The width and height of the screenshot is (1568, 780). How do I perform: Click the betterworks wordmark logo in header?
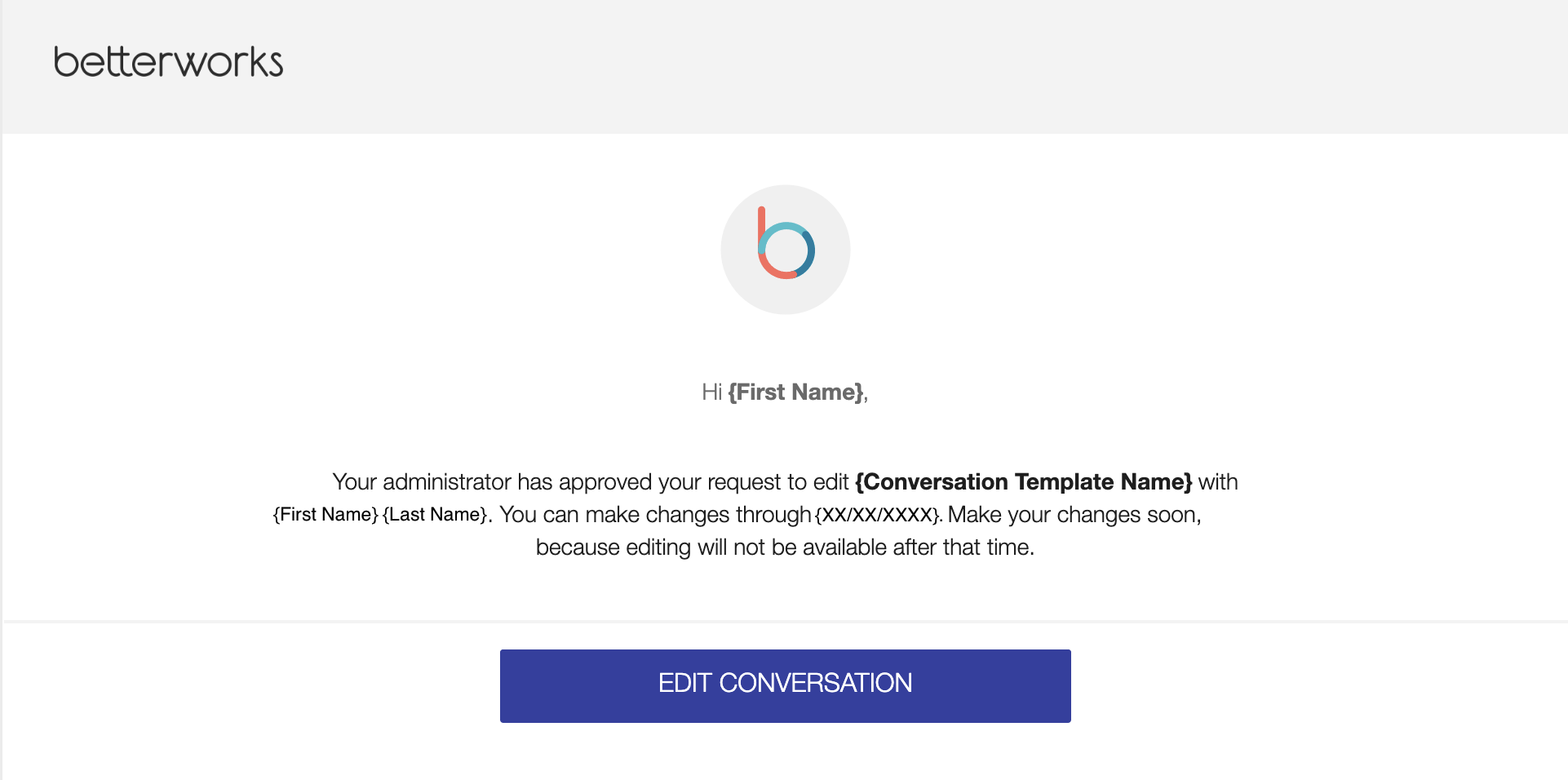pyautogui.click(x=168, y=63)
